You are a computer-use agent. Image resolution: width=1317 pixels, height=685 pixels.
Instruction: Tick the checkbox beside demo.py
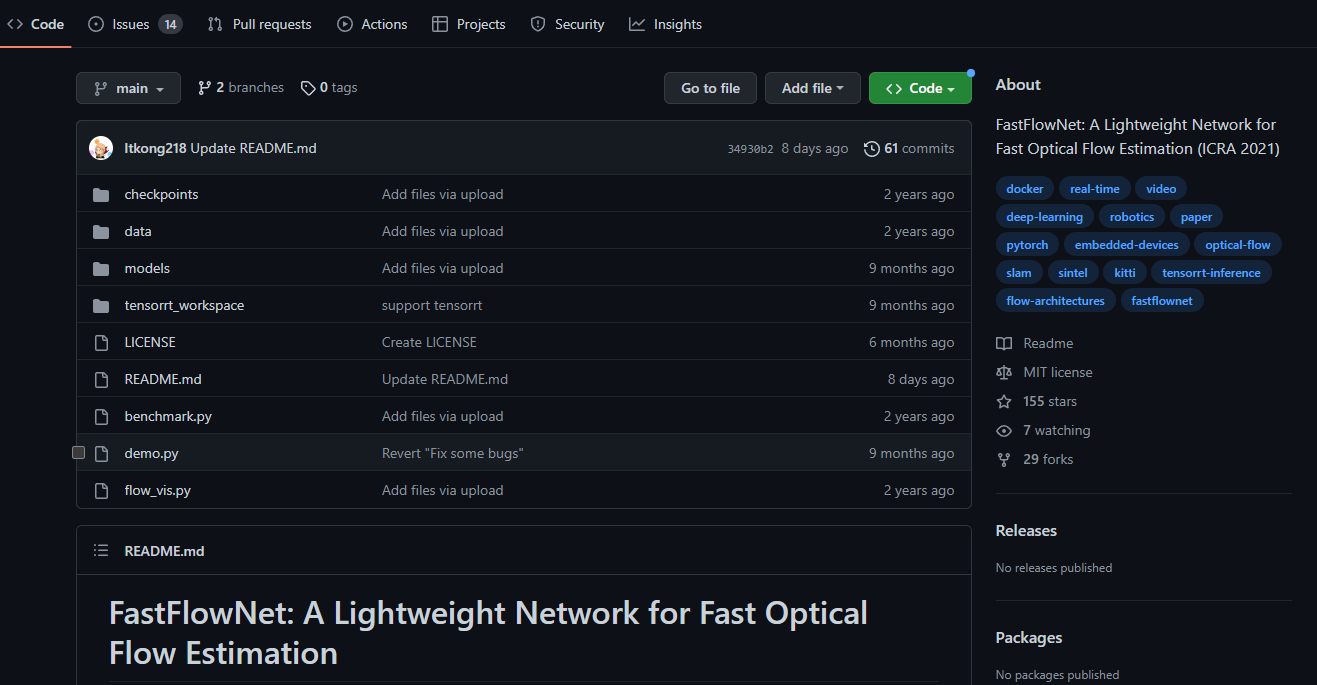click(x=79, y=453)
